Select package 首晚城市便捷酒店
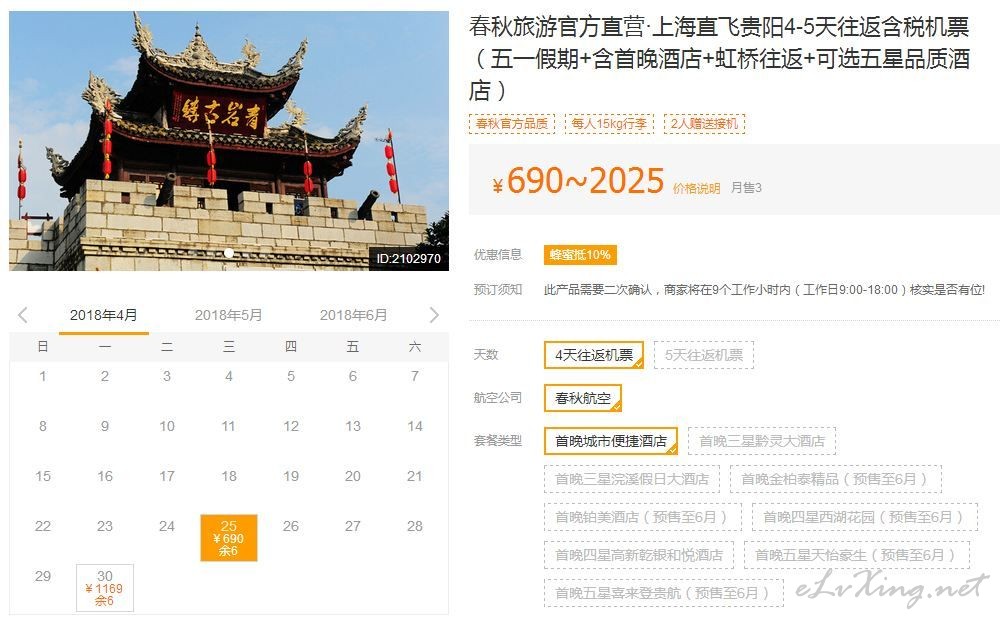 click(610, 441)
